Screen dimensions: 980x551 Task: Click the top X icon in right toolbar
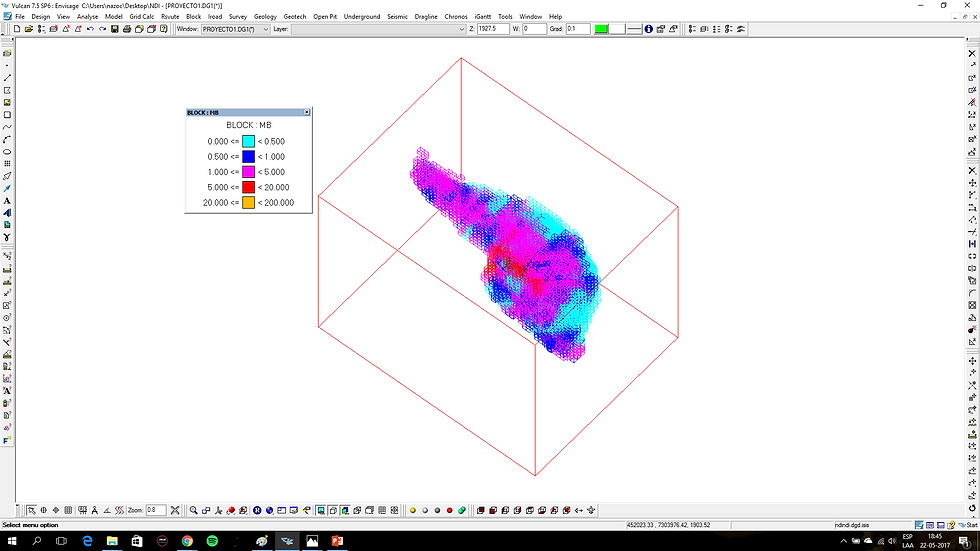972,54
